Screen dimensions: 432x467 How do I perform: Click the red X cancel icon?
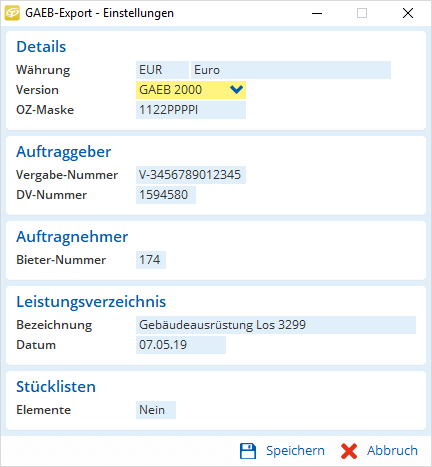[349, 451]
